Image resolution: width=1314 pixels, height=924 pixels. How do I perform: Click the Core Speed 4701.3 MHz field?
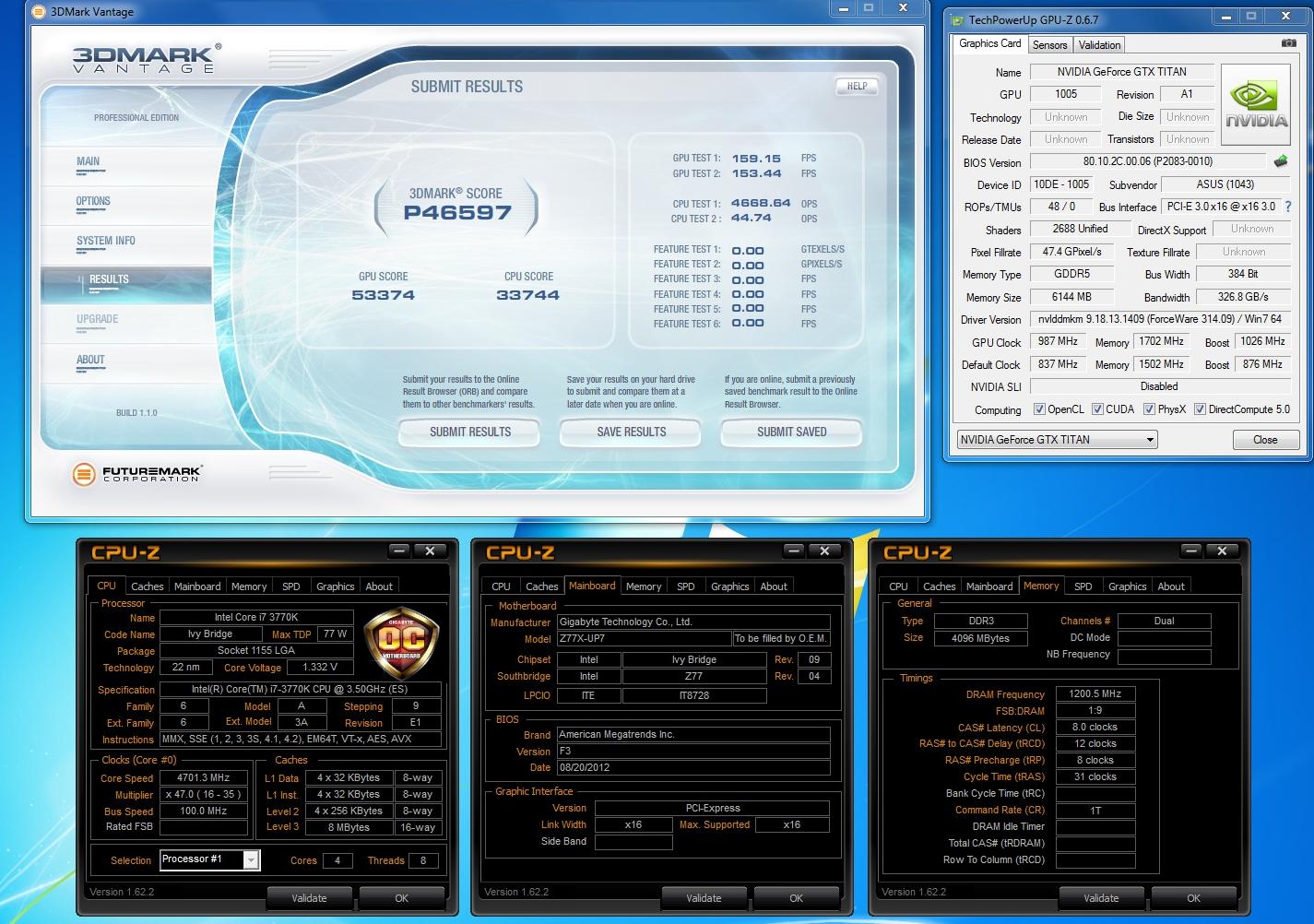click(203, 777)
